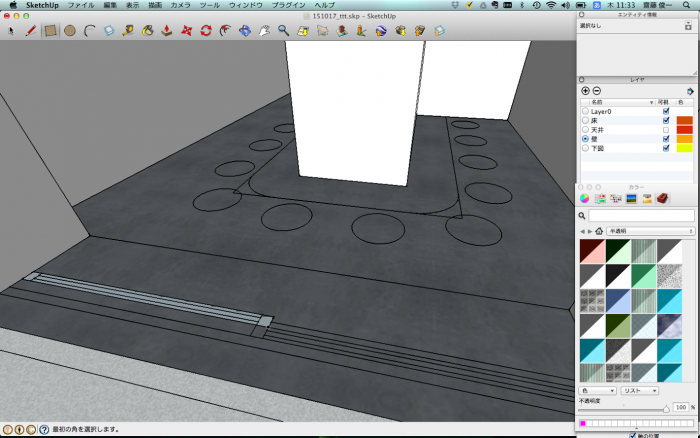Enable visibility for the 天井 layer

click(666, 129)
